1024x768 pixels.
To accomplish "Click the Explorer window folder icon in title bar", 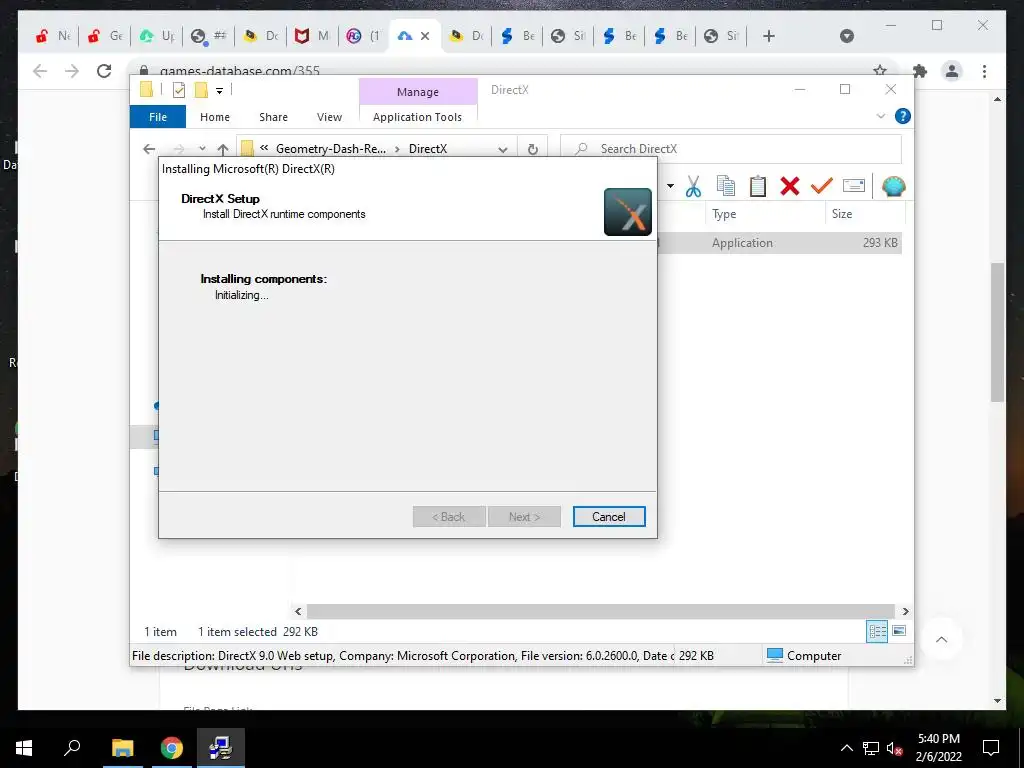I will click(146, 89).
